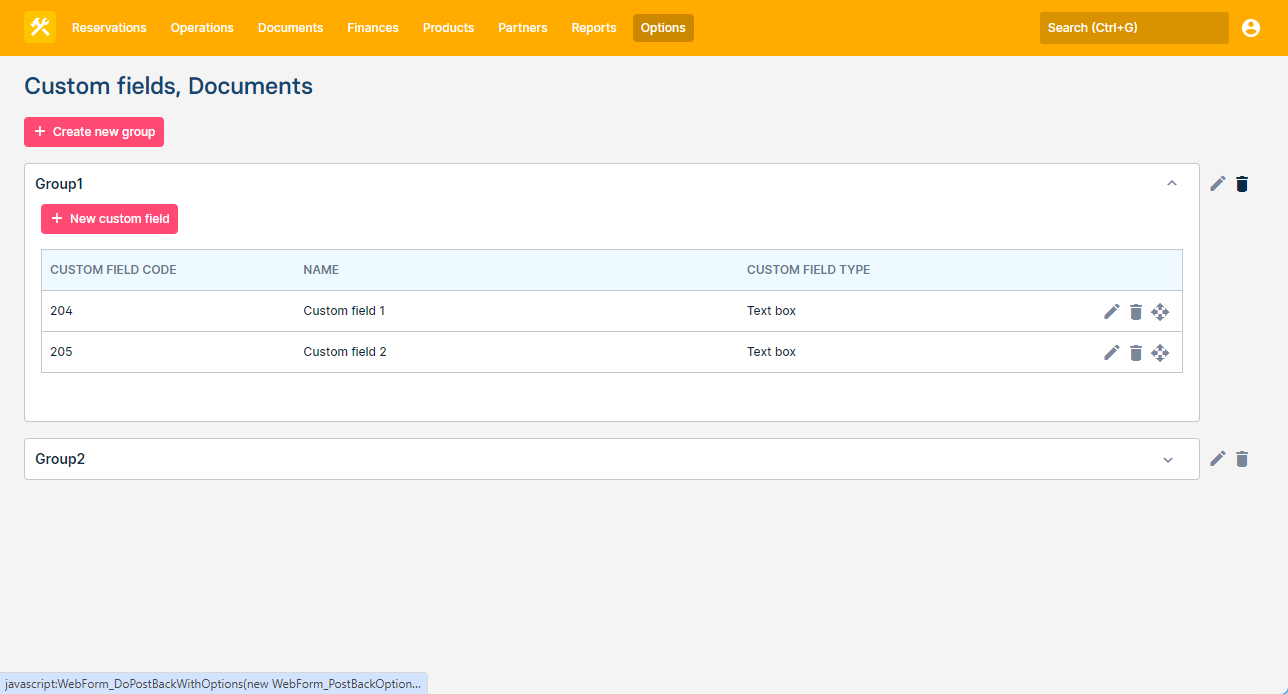Screen dimensions: 1288x694
Task: Delete Custom field 1 via trash icon
Action: coord(1135,312)
